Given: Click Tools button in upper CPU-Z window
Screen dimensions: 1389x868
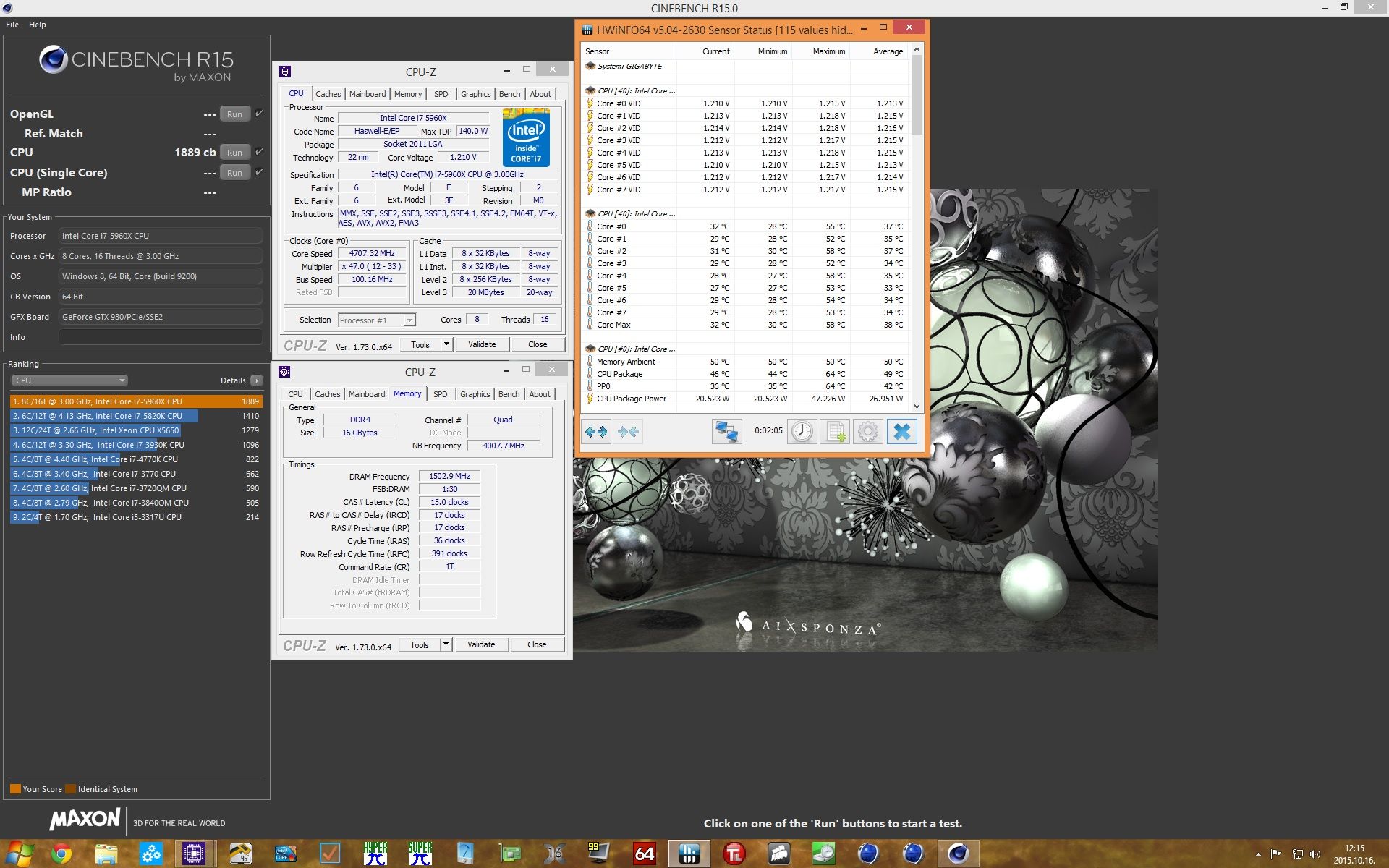Looking at the screenshot, I should point(420,344).
